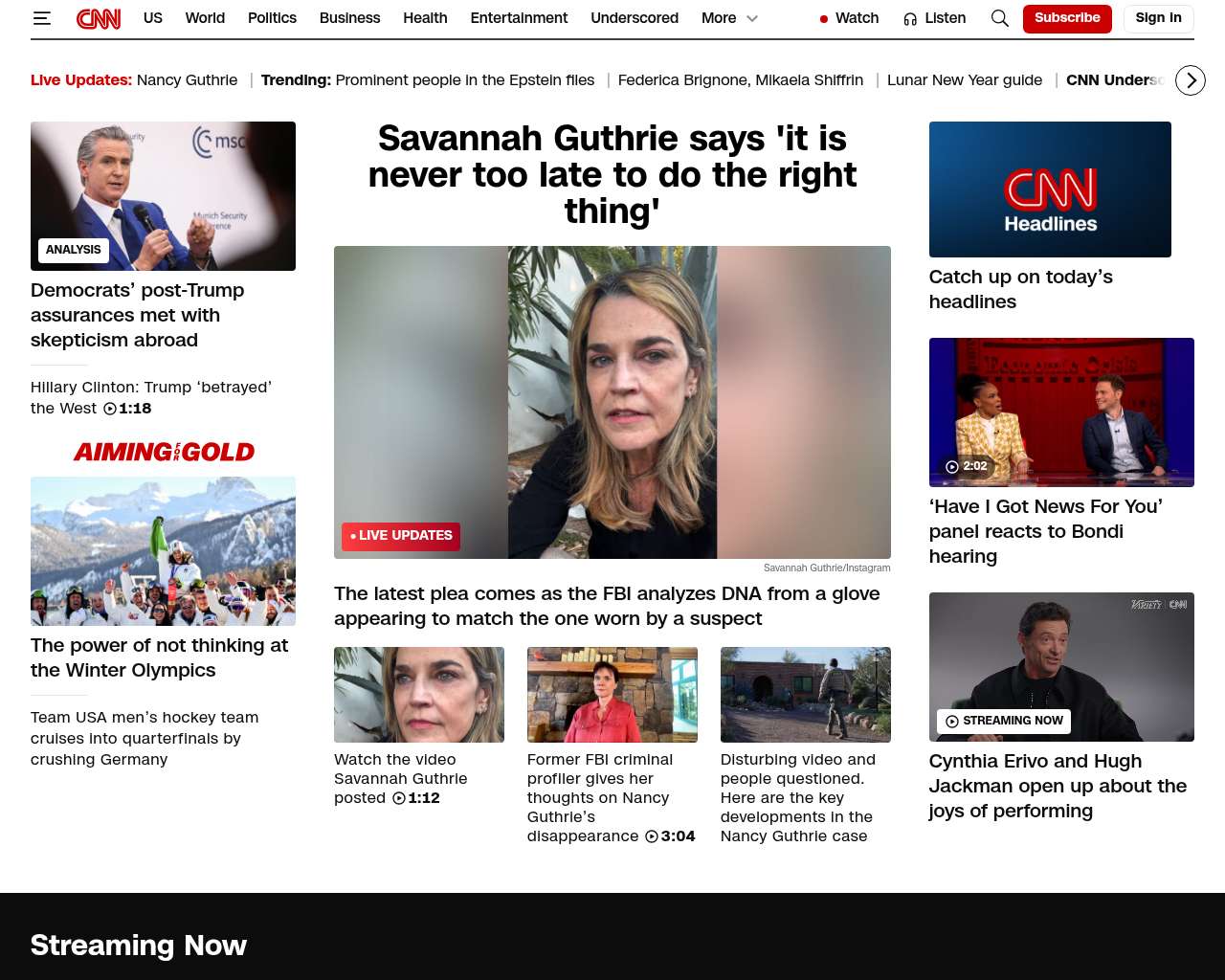Open the search magnifier icon
Image resolution: width=1225 pixels, height=980 pixels.
[999, 18]
